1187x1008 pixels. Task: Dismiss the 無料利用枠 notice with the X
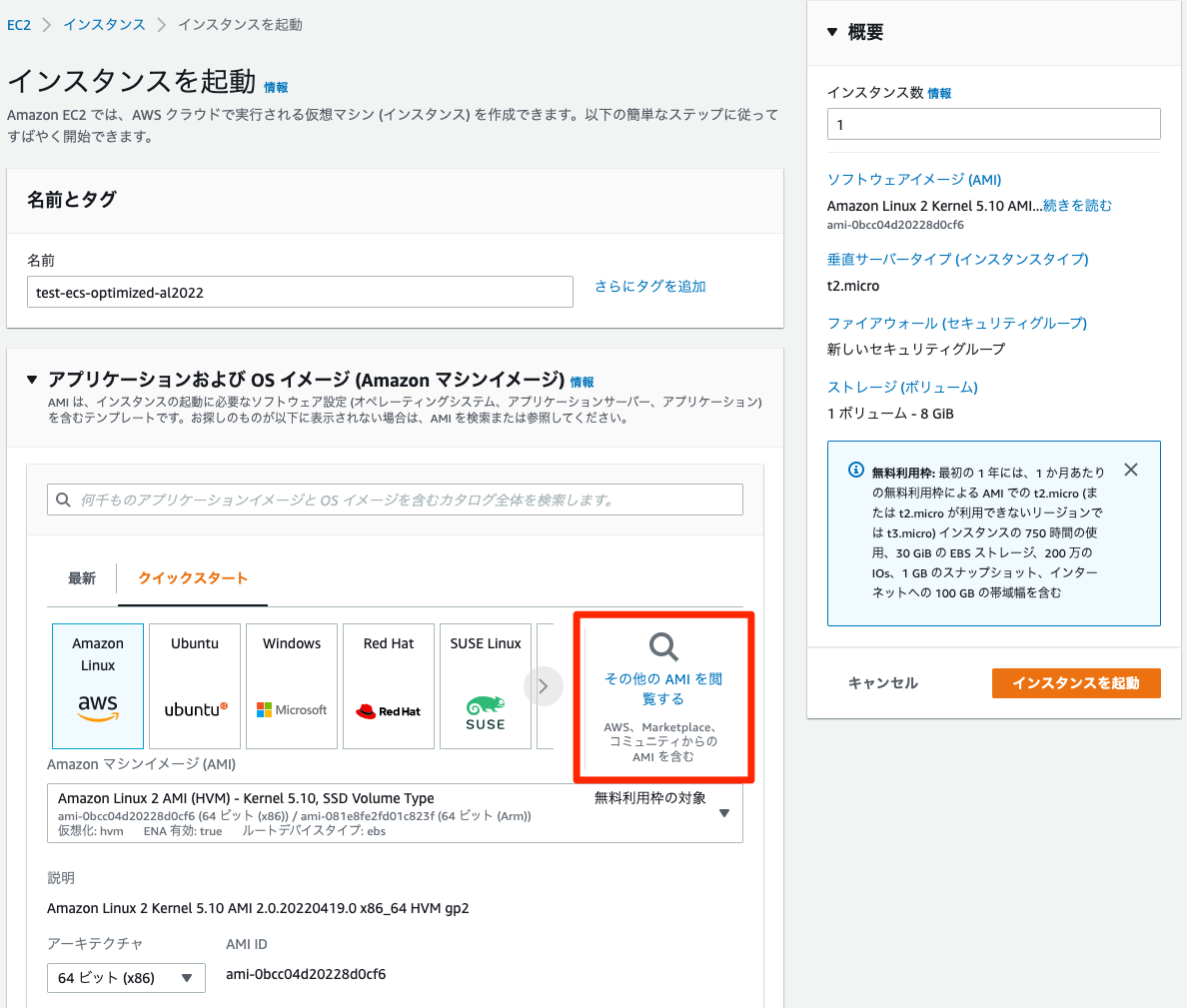pyautogui.click(x=1130, y=470)
